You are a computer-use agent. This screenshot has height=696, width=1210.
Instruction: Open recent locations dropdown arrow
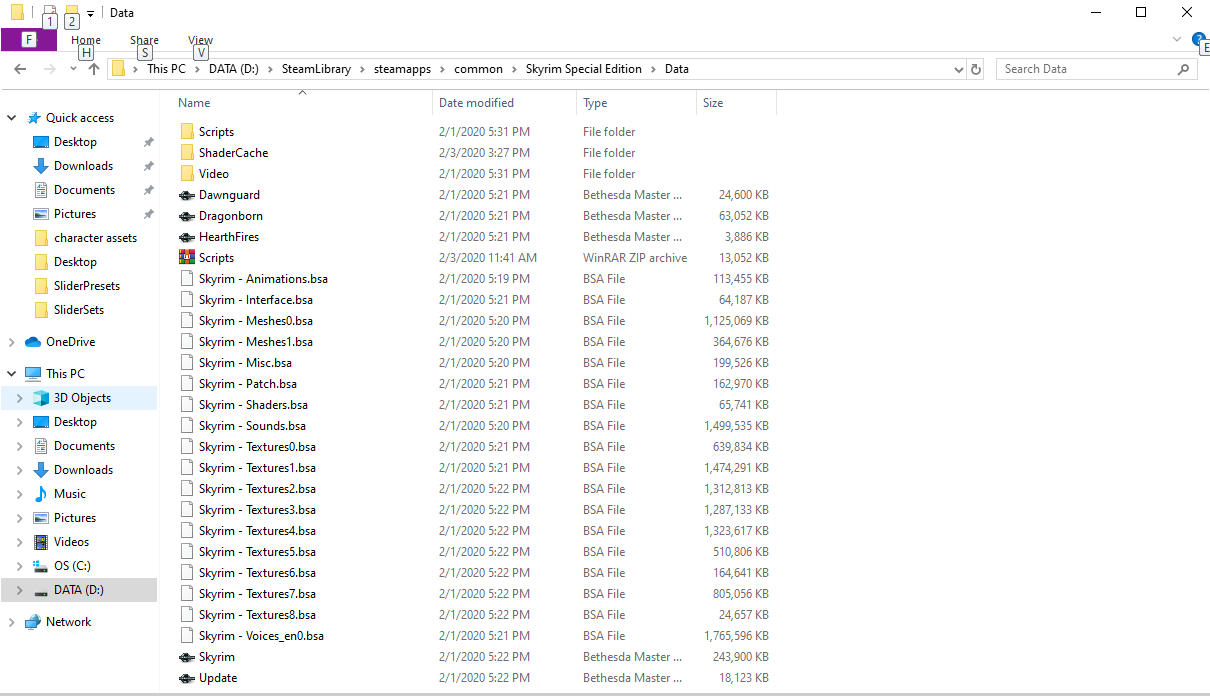click(73, 69)
